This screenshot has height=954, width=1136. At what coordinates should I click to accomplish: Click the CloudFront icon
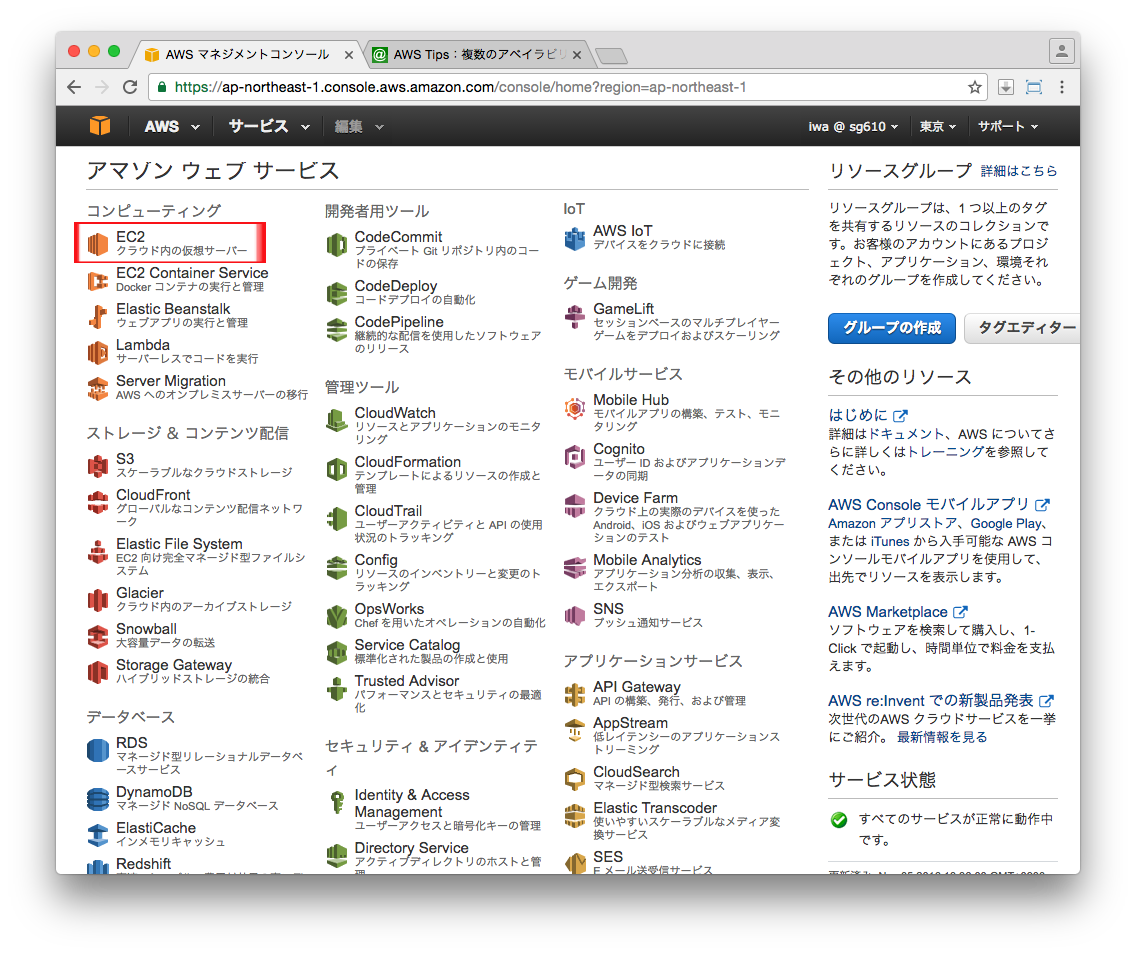tap(98, 503)
